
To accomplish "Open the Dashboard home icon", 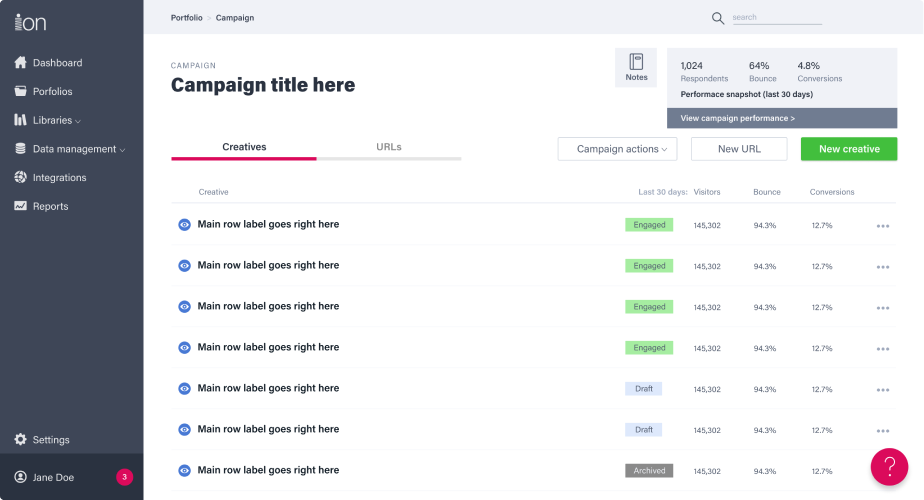I will (x=21, y=62).
